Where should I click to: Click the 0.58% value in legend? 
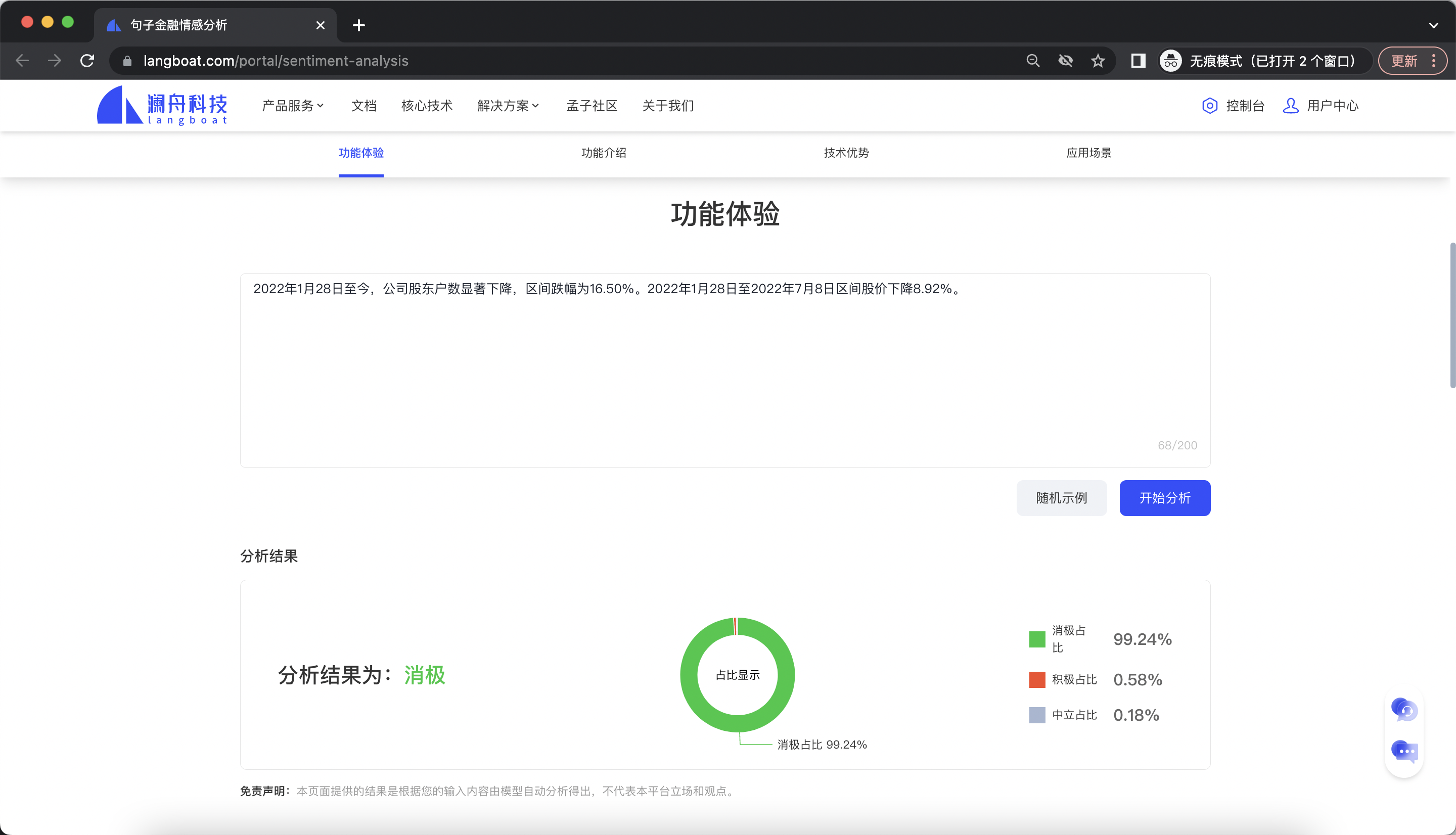[x=1137, y=680]
